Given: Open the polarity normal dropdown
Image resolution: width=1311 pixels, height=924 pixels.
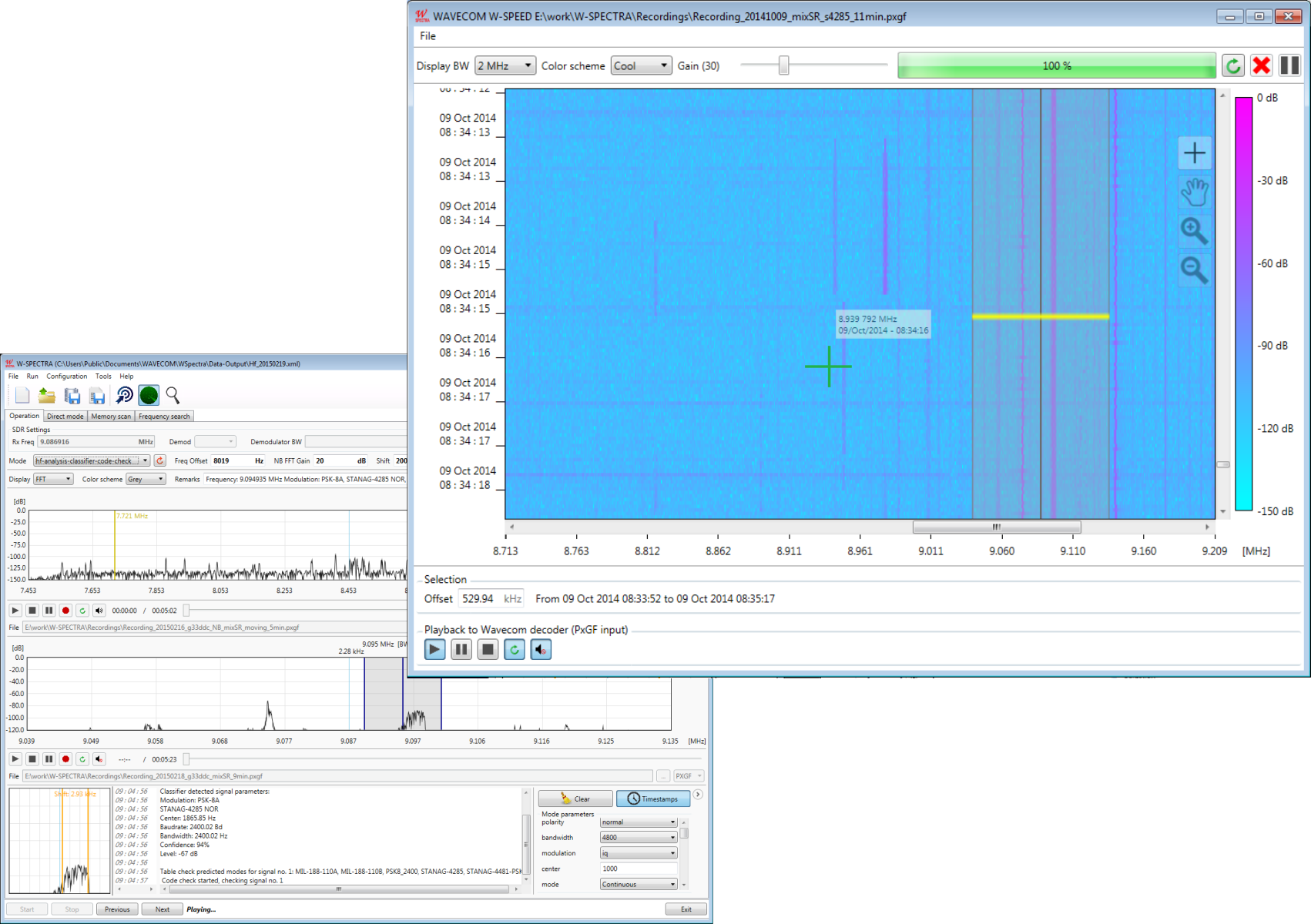Looking at the screenshot, I should (x=639, y=822).
